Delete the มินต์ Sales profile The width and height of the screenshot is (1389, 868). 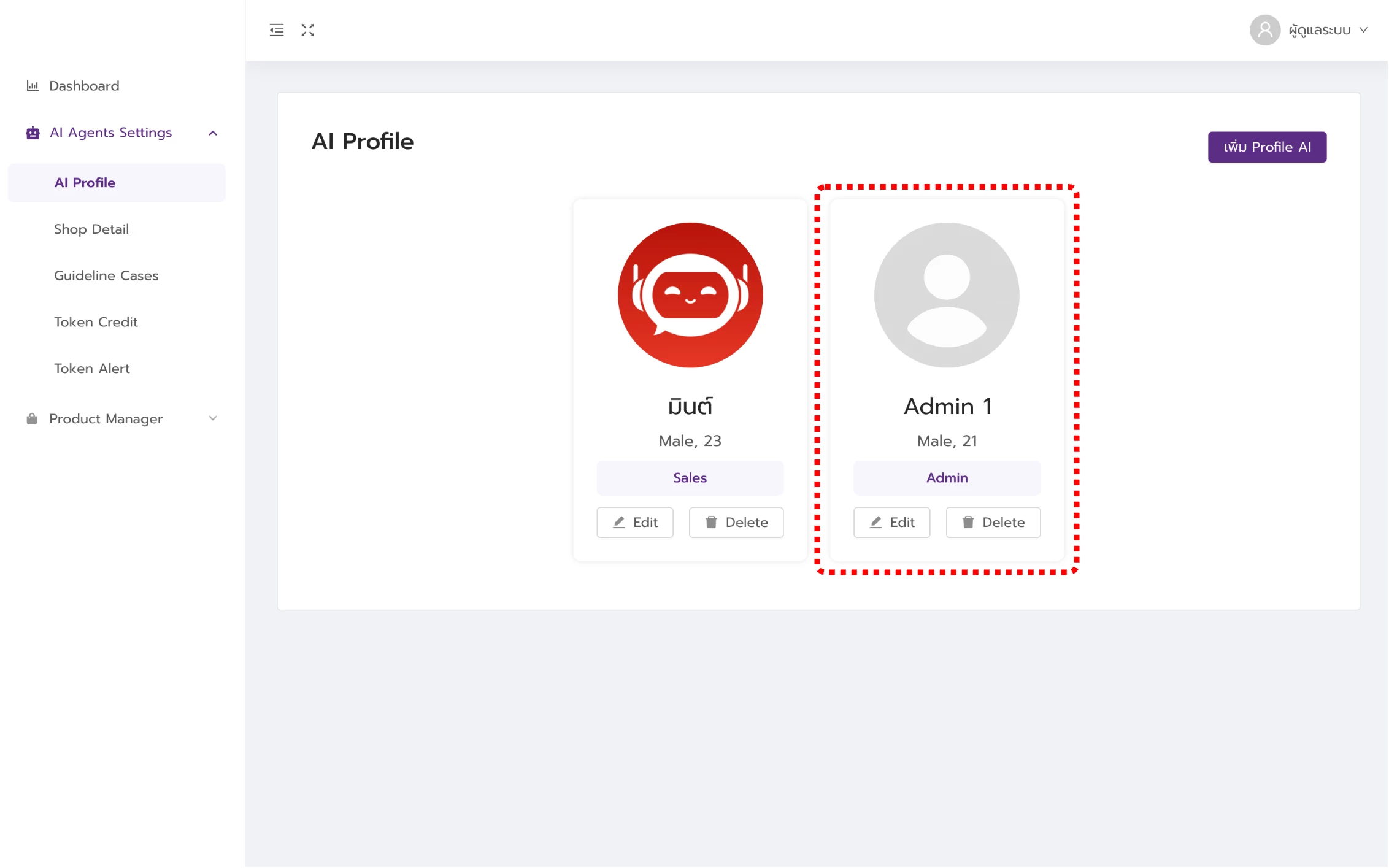pos(736,523)
